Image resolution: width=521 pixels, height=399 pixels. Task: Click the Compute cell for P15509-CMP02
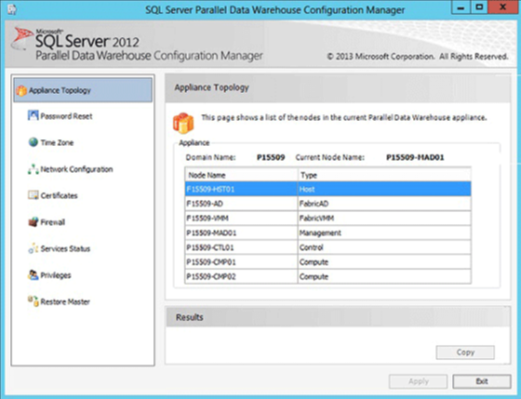click(384, 276)
